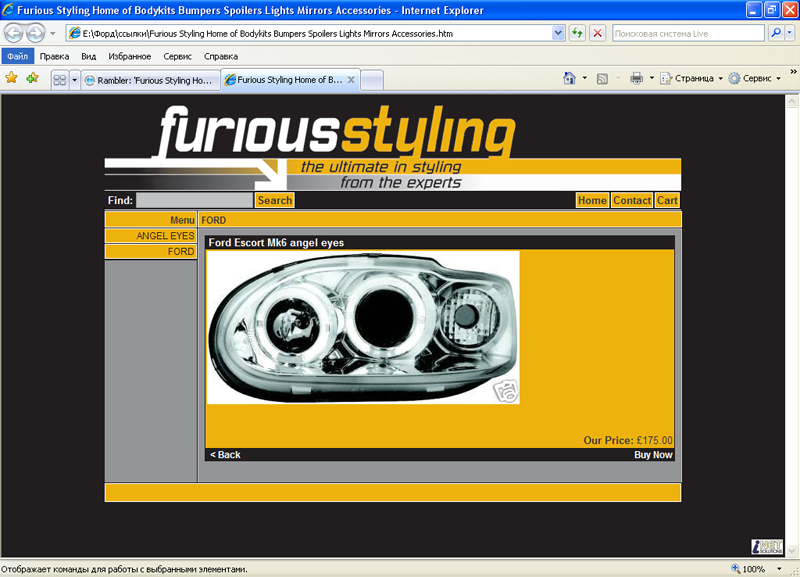Screen dimensions: 800x577
Task: Open the Избранное menu
Action: click(130, 56)
